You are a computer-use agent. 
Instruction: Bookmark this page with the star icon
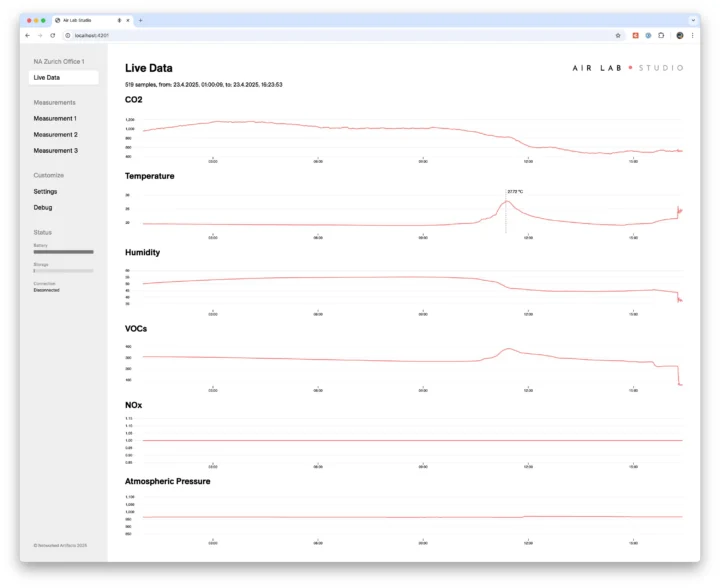tap(618, 35)
